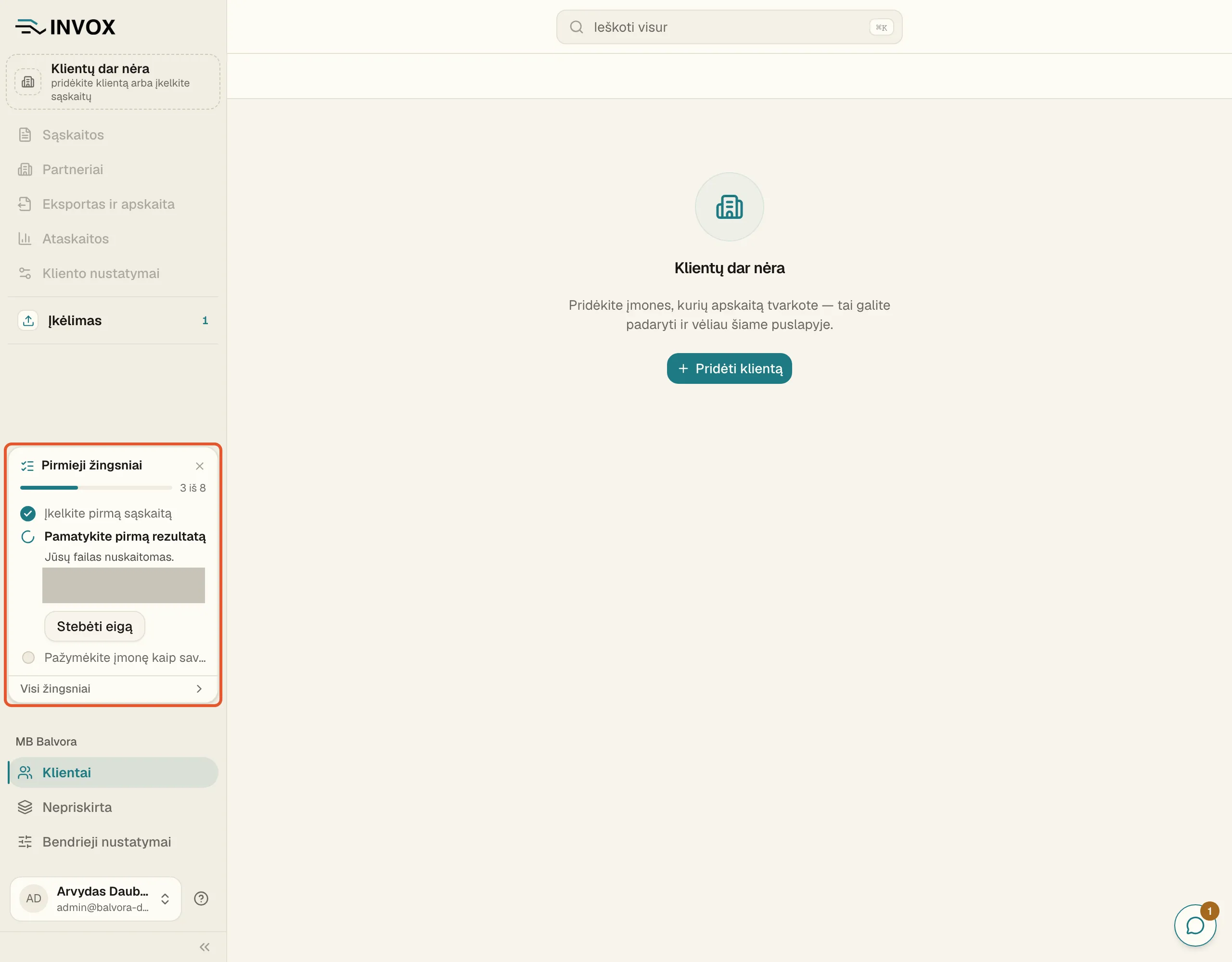
Task: Expand Visi žingsniai chevron
Action: [199, 688]
